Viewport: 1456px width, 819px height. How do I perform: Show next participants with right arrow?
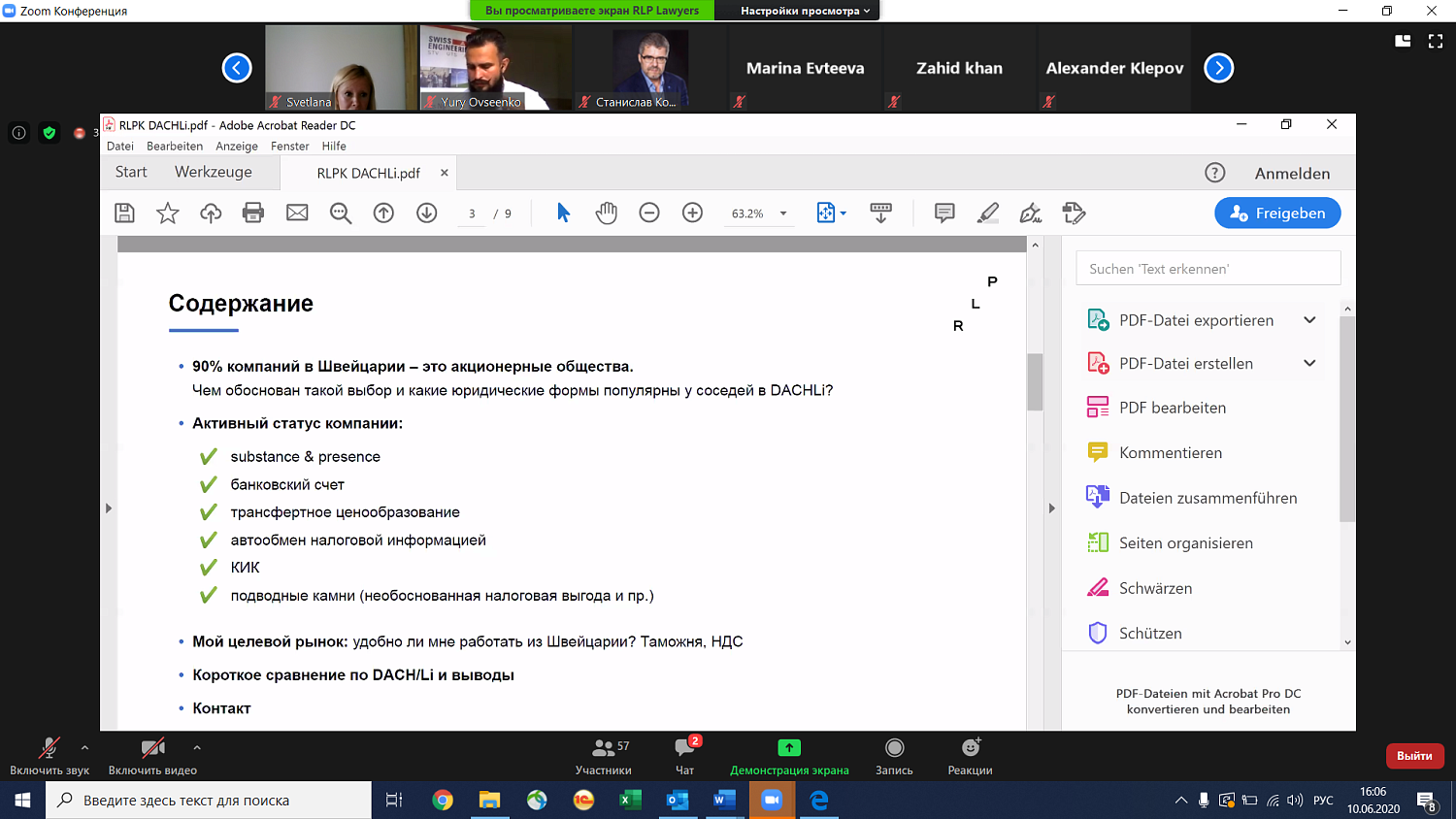pyautogui.click(x=1218, y=68)
